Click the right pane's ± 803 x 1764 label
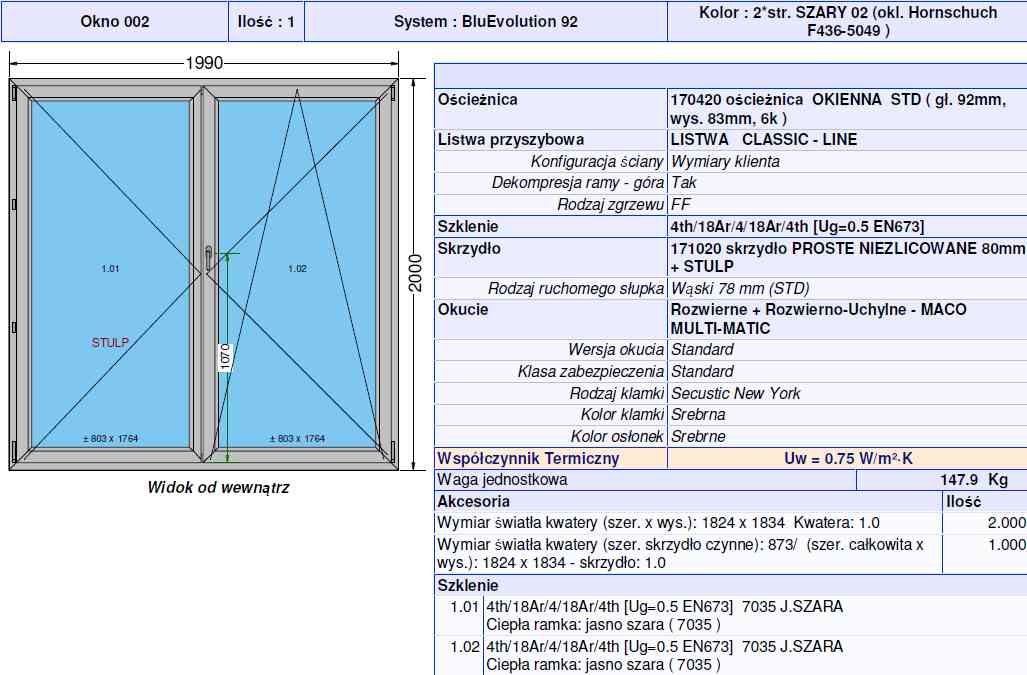1027x675 pixels. (x=297, y=438)
